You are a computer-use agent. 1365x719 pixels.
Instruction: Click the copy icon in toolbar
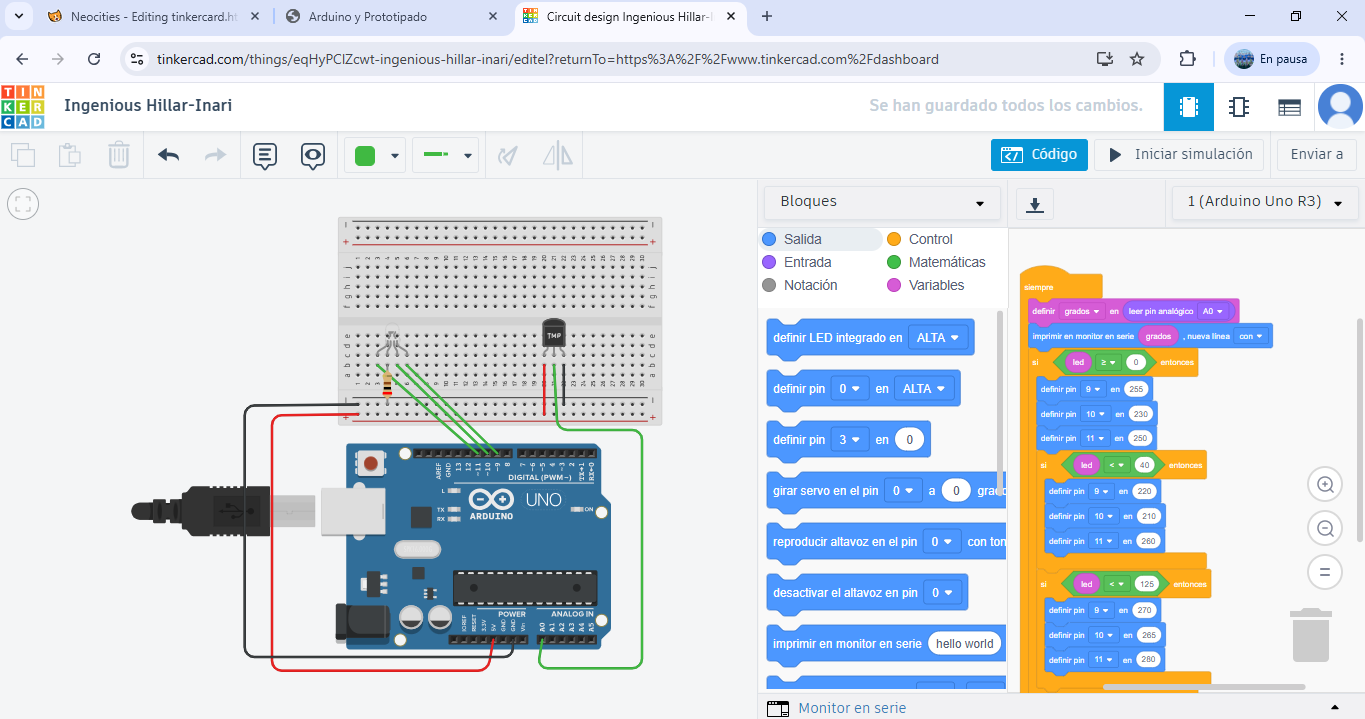point(23,155)
